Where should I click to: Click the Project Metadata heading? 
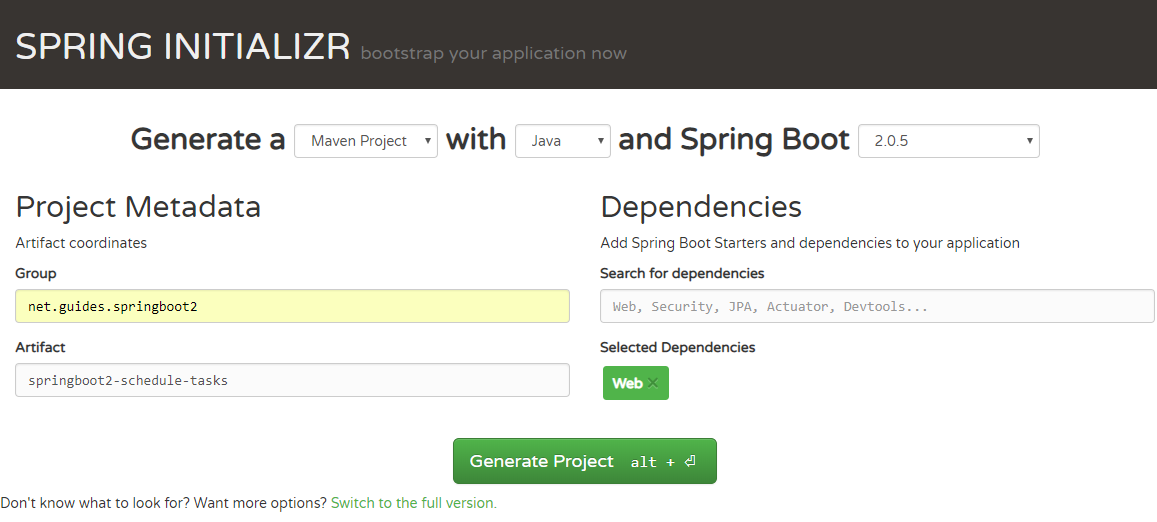click(138, 207)
